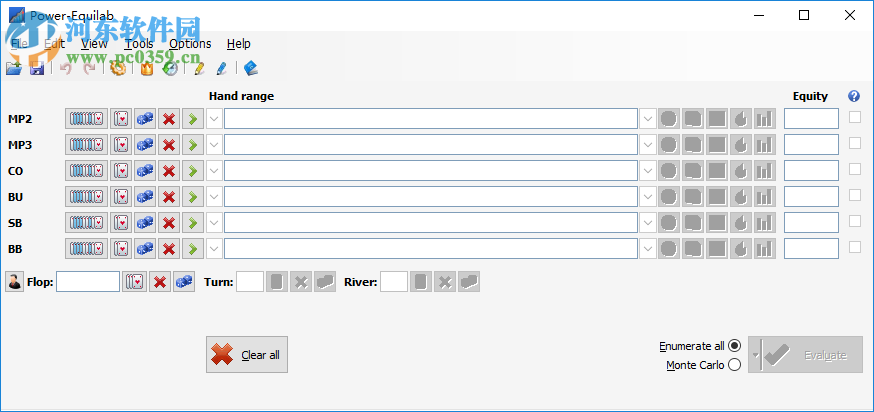Randomize the Flop with the dice icon

coord(184,282)
